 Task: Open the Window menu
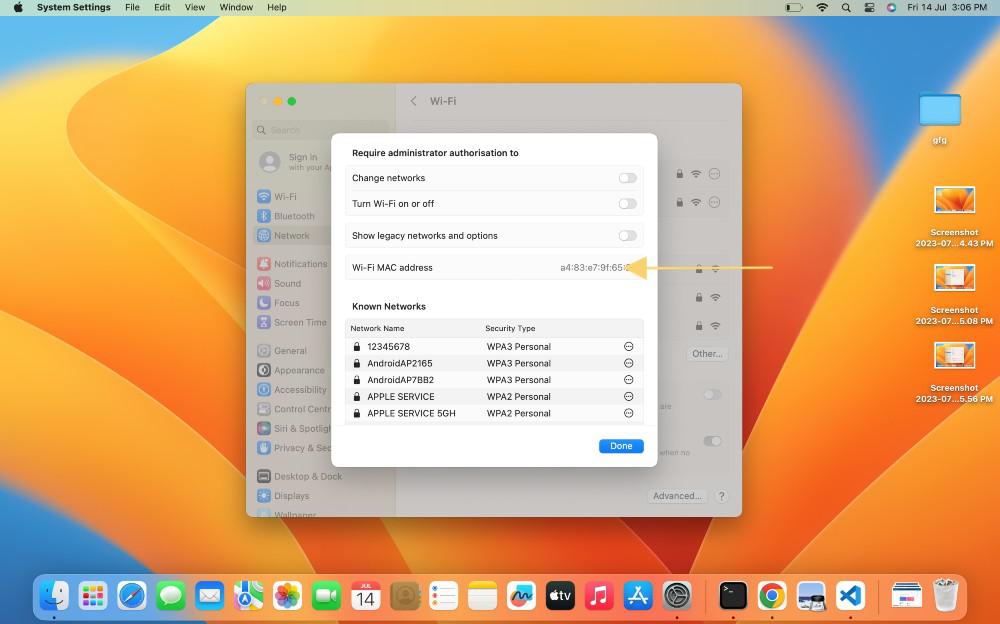pos(236,7)
